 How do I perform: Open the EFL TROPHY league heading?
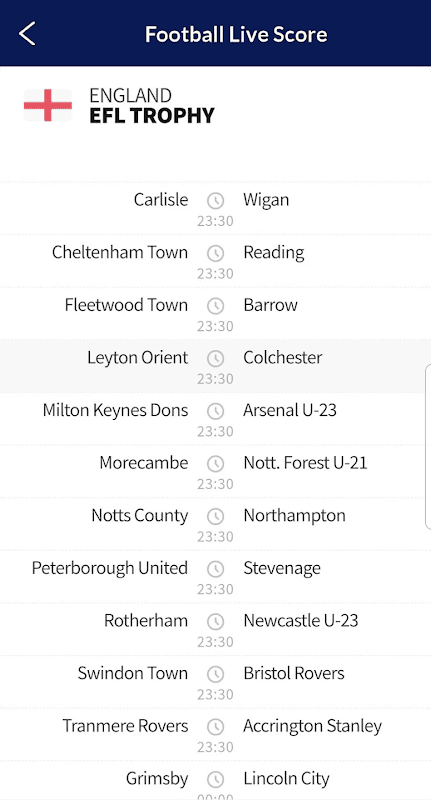[152, 116]
